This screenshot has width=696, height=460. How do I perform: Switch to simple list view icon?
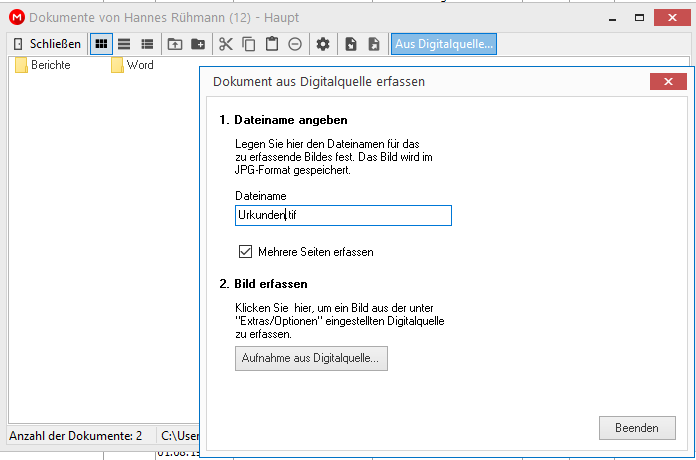click(x=124, y=44)
